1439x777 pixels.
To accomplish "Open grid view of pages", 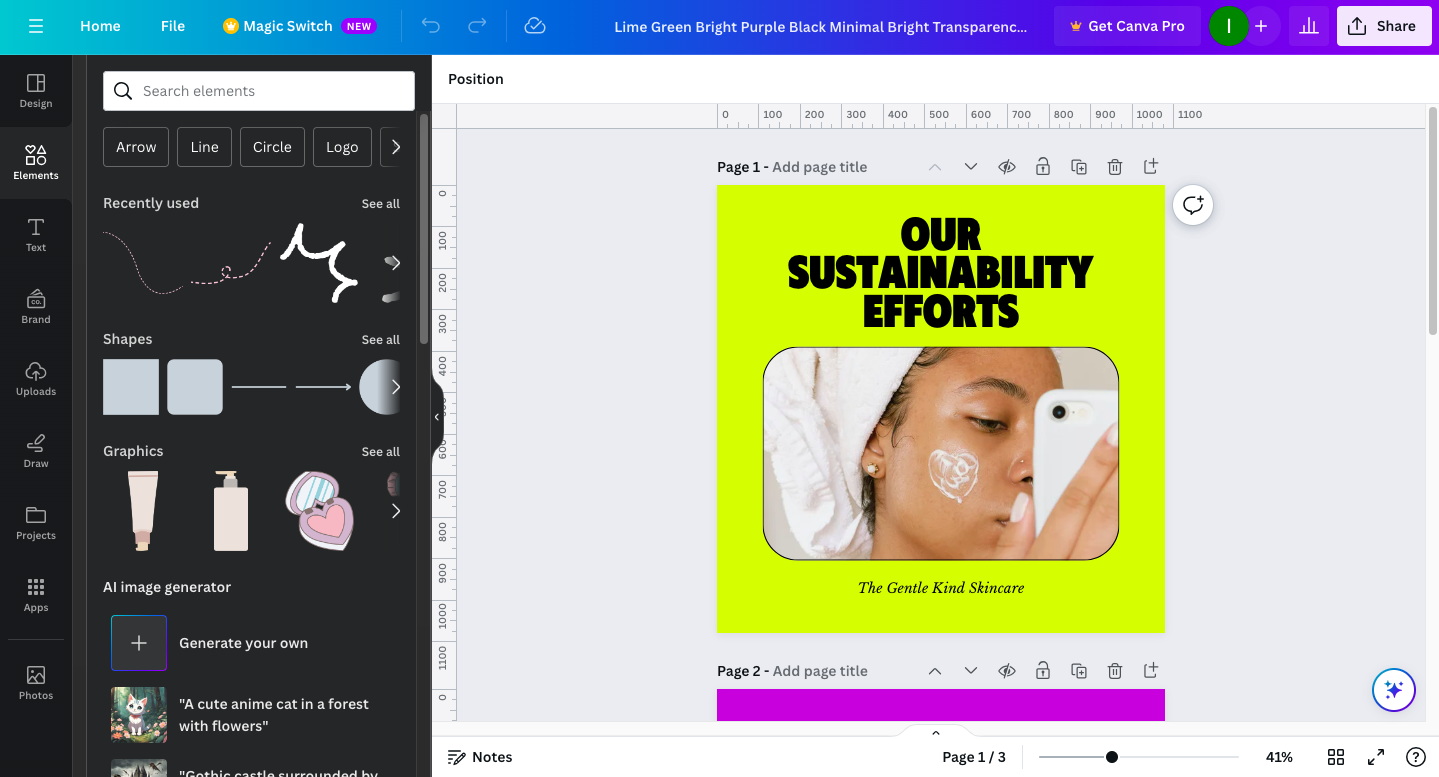I will tap(1336, 757).
